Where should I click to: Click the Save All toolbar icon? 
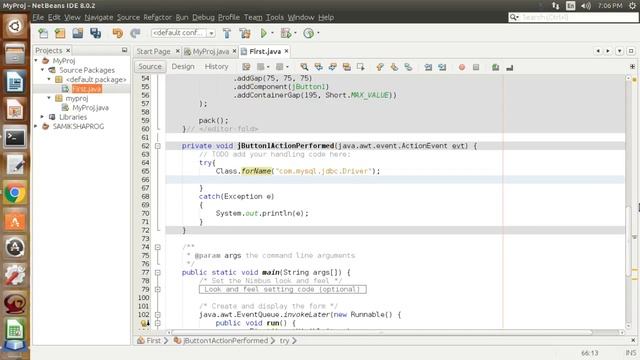point(96,33)
